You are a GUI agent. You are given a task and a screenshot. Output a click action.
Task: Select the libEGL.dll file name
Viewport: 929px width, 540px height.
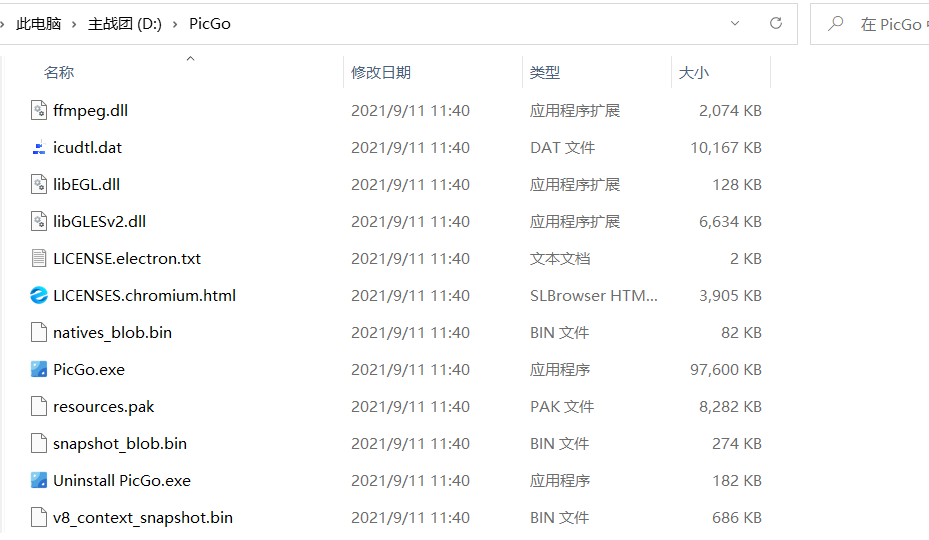pos(87,184)
